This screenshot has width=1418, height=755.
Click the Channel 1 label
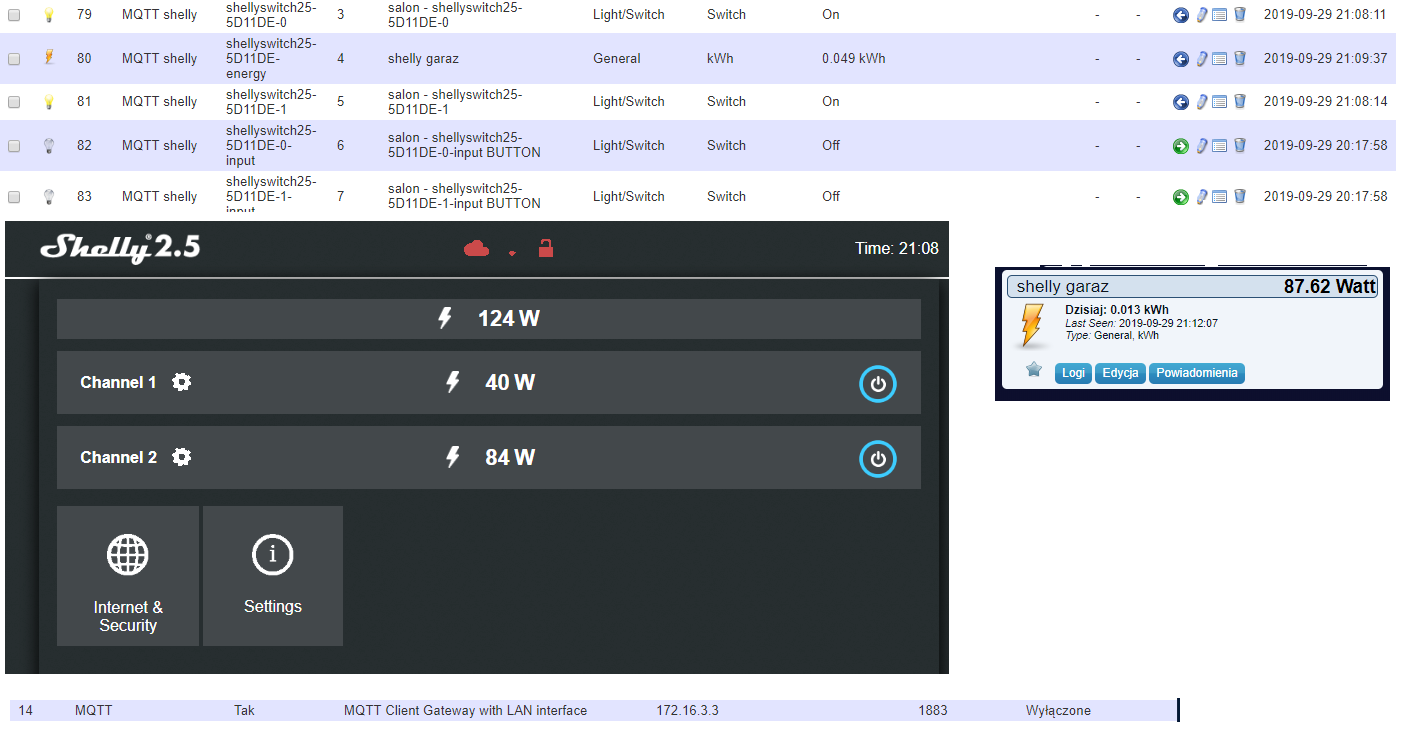[118, 382]
